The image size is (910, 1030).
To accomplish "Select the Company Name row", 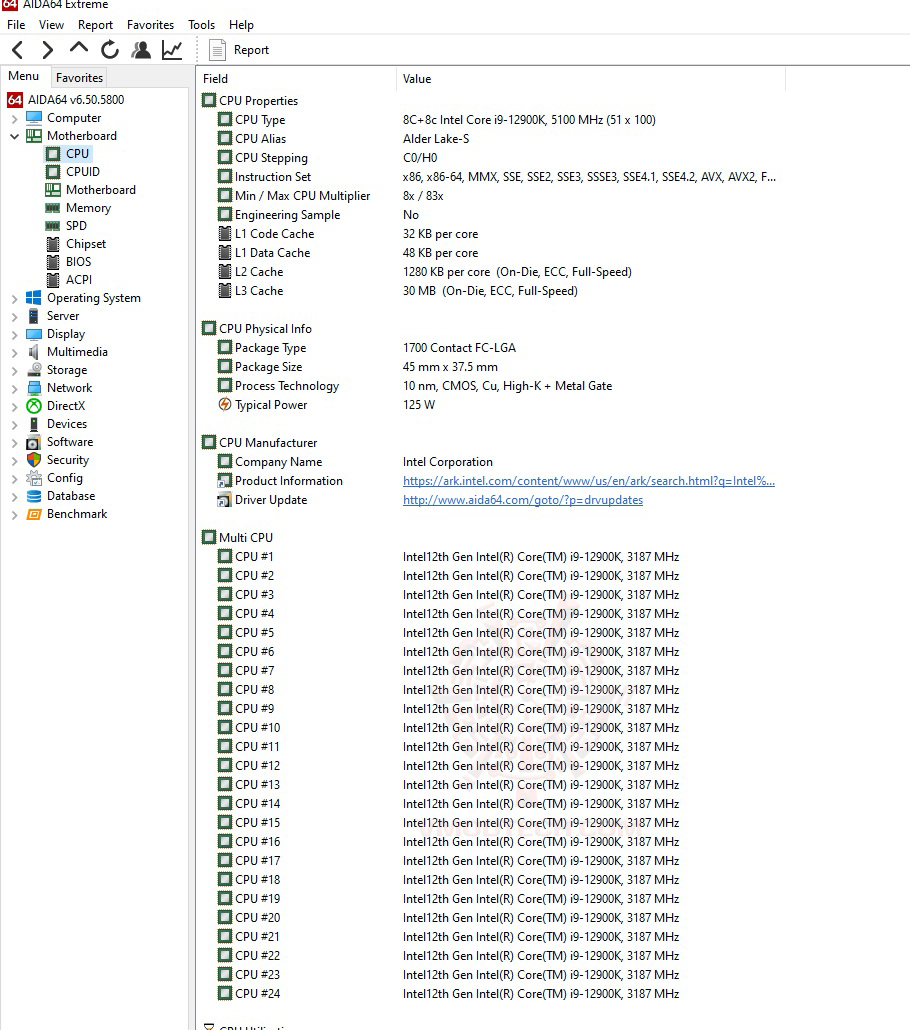I will (493, 462).
